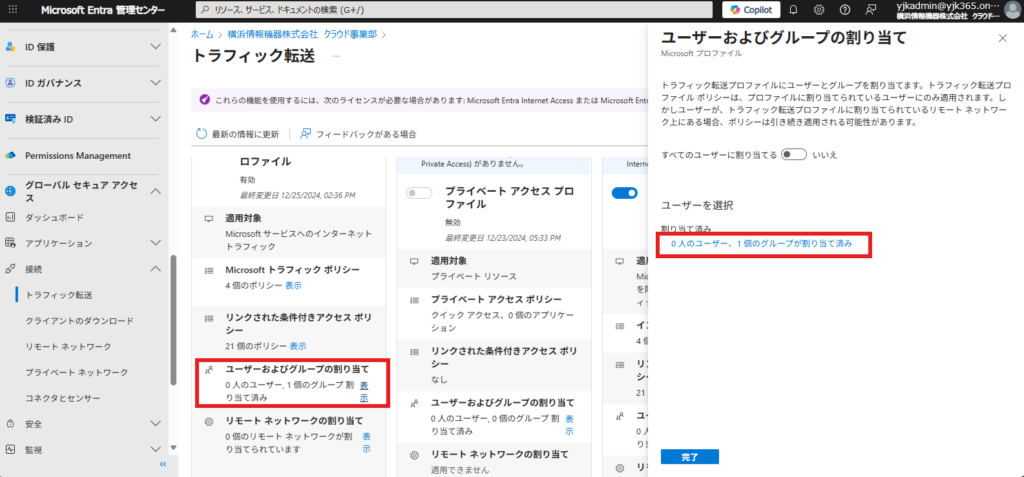Open 0 人のユーザー、1 個のグループが割り当て済み link
The width and height of the screenshot is (1024, 477).
762,243
